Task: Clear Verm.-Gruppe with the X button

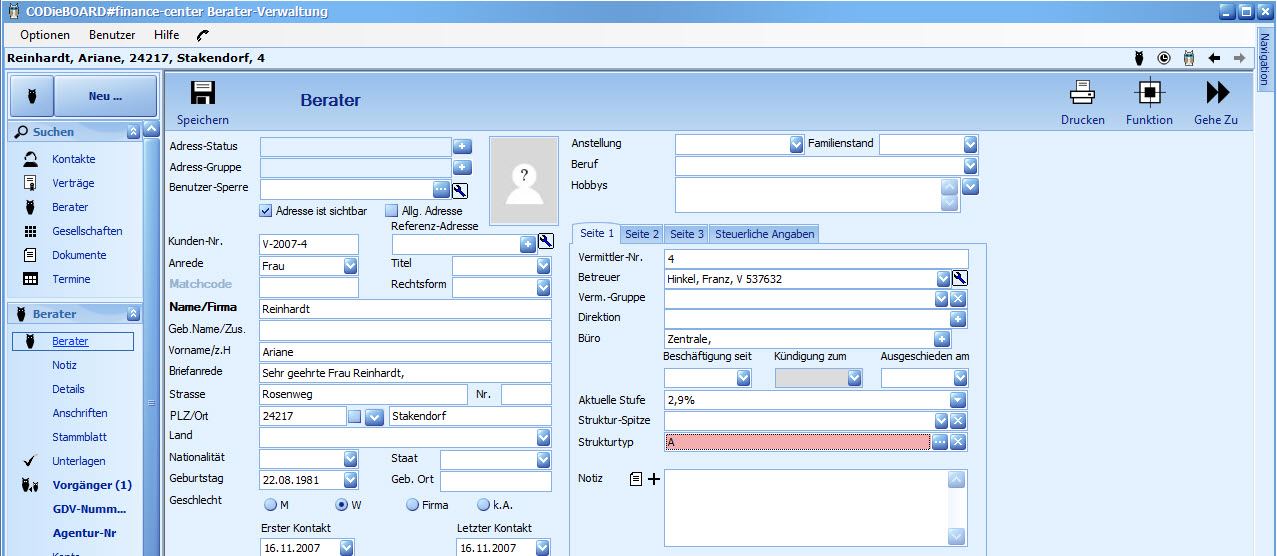Action: [958, 298]
